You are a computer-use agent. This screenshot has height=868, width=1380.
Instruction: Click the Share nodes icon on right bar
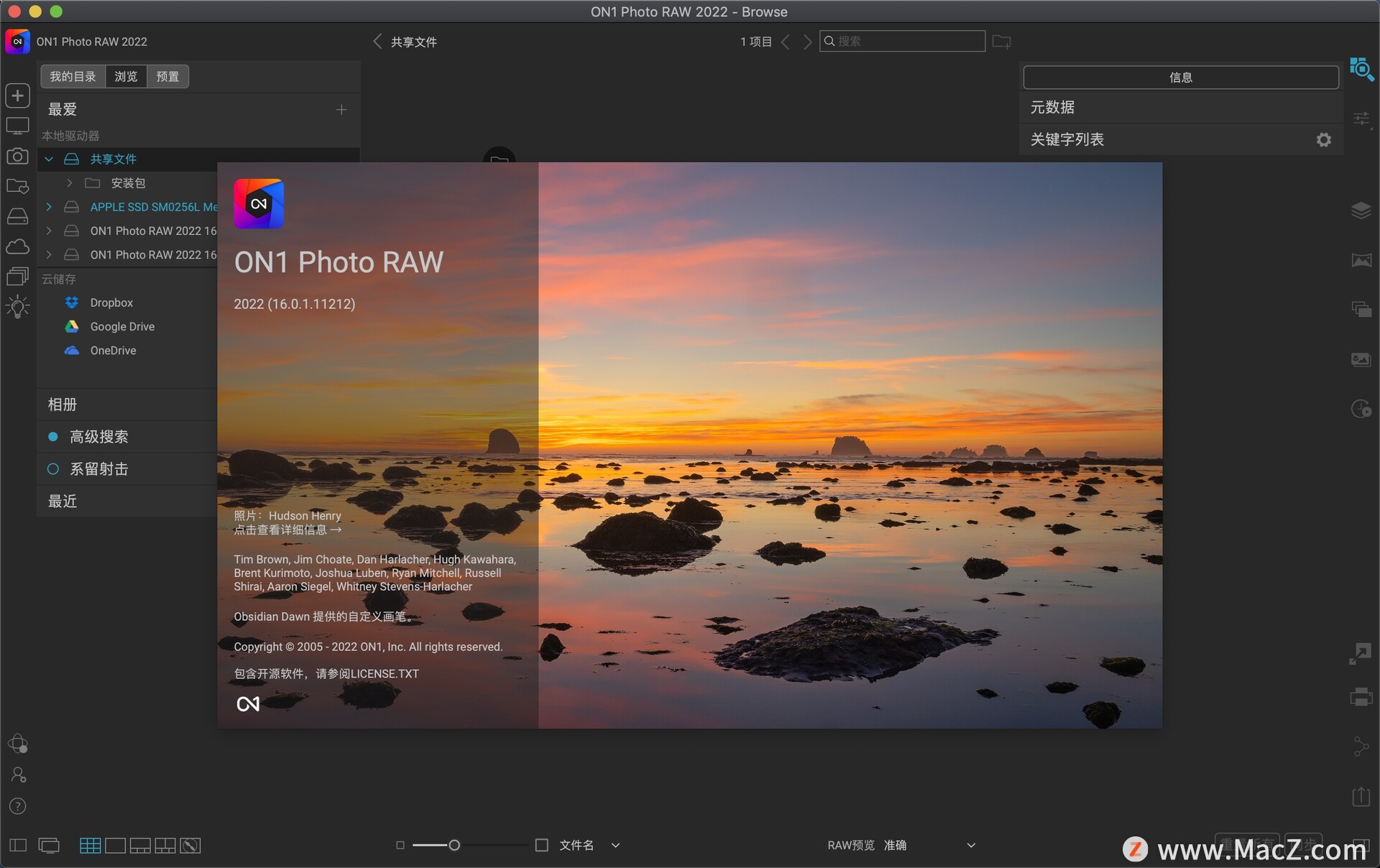coord(1361,746)
